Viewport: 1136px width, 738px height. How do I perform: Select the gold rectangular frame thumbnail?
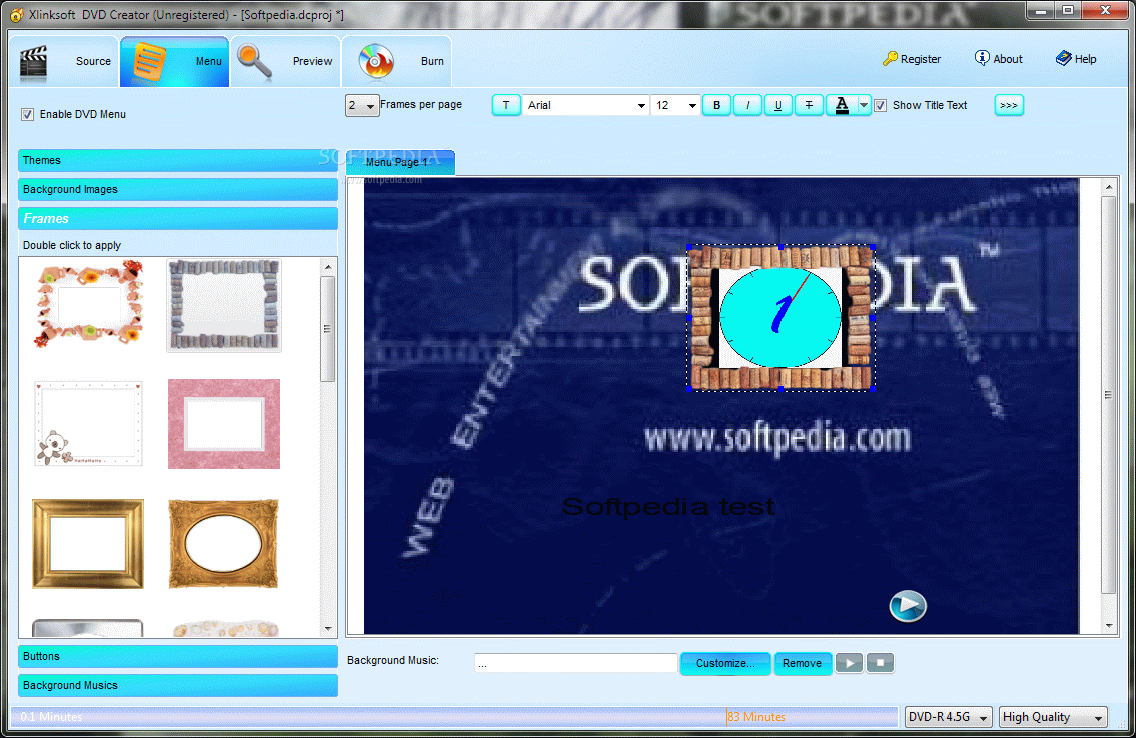pyautogui.click(x=88, y=543)
